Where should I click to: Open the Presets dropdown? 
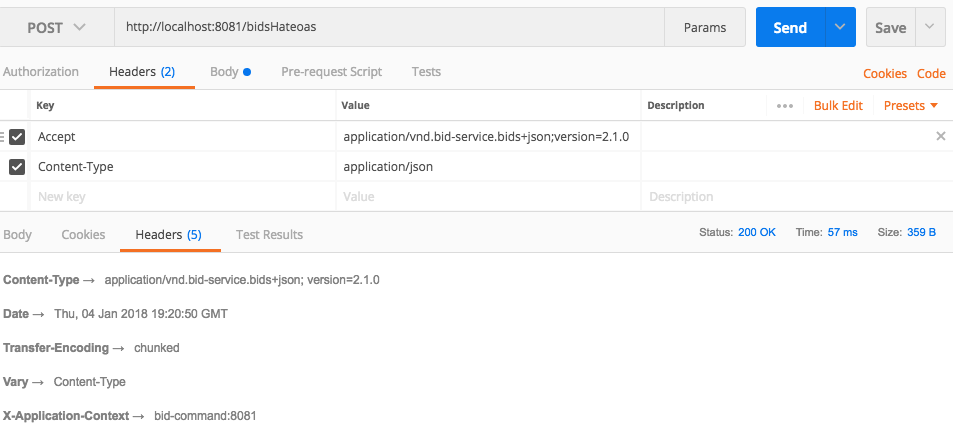coord(911,106)
